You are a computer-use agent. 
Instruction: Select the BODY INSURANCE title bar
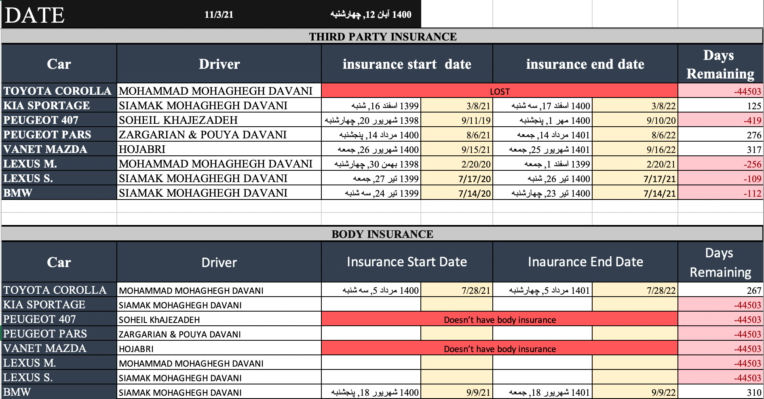click(382, 234)
